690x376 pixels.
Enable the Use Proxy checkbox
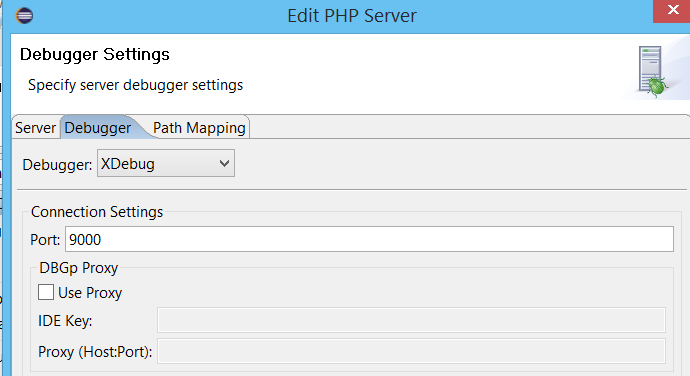[46, 292]
